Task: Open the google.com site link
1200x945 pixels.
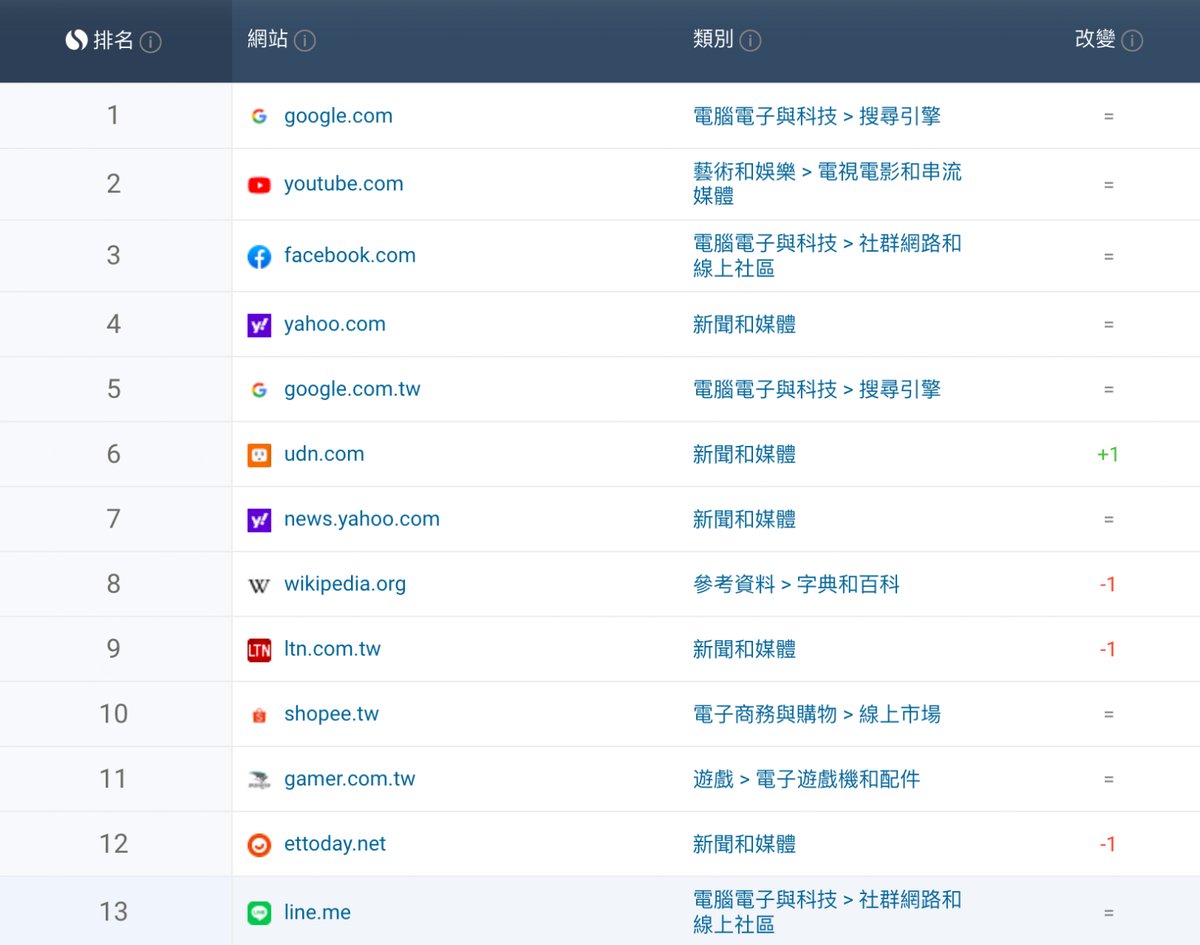Action: [x=338, y=116]
